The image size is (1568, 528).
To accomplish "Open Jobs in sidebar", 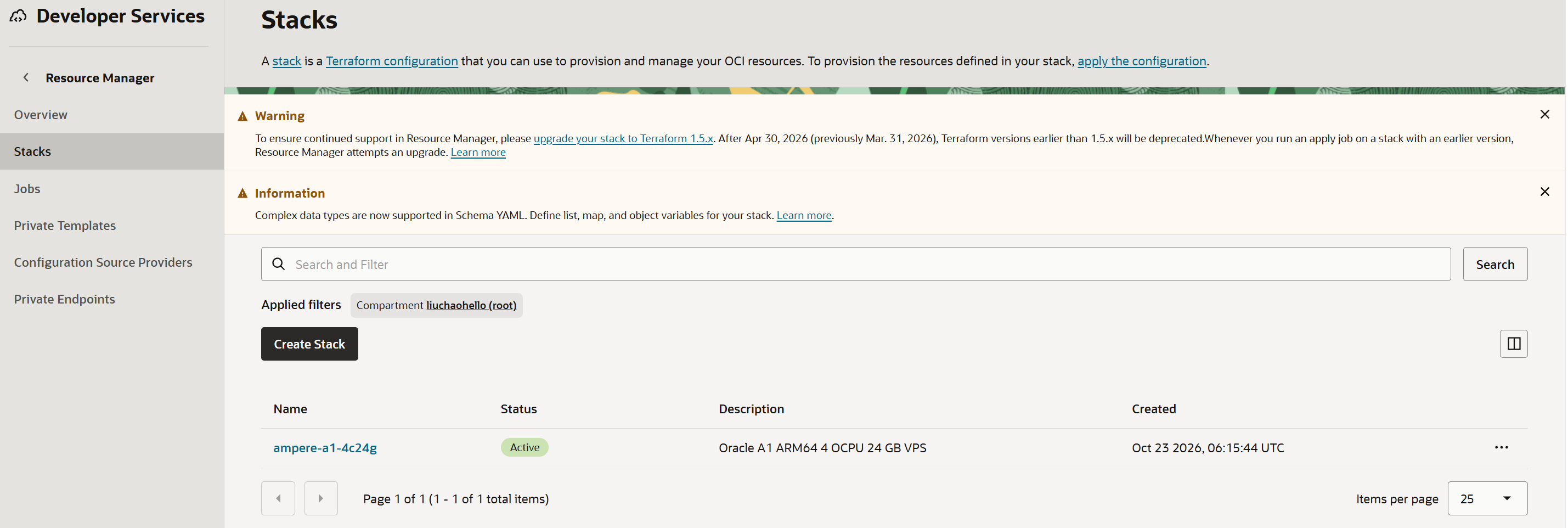I will pyautogui.click(x=112, y=189).
